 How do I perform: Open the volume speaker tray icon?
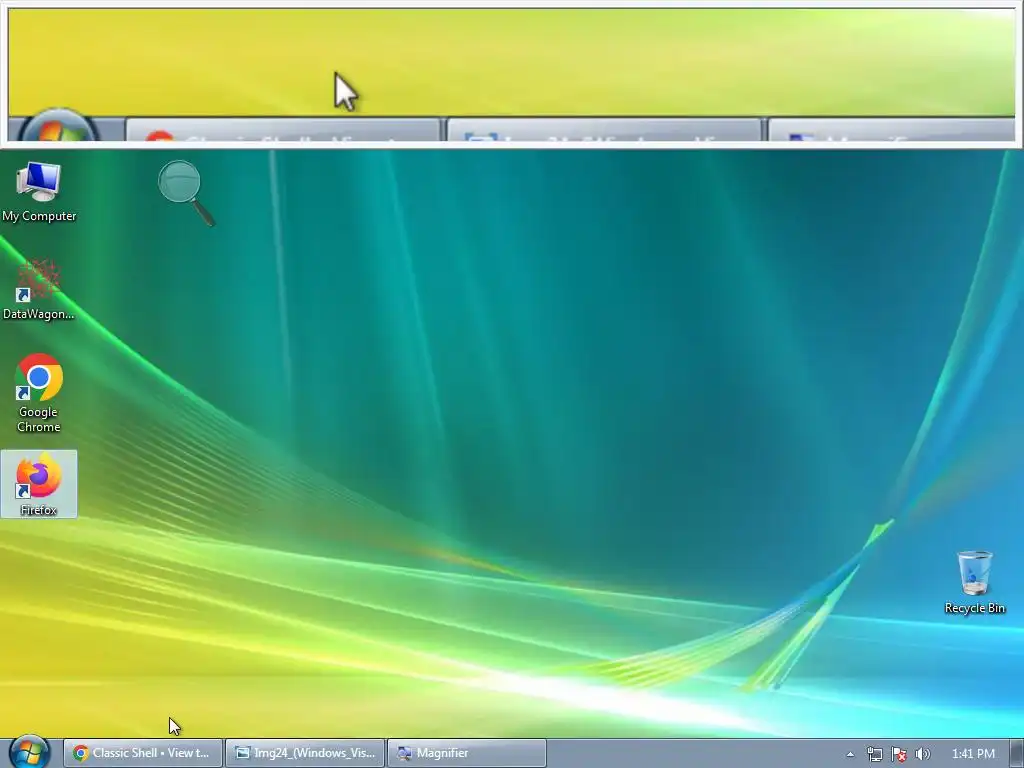pyautogui.click(x=922, y=754)
